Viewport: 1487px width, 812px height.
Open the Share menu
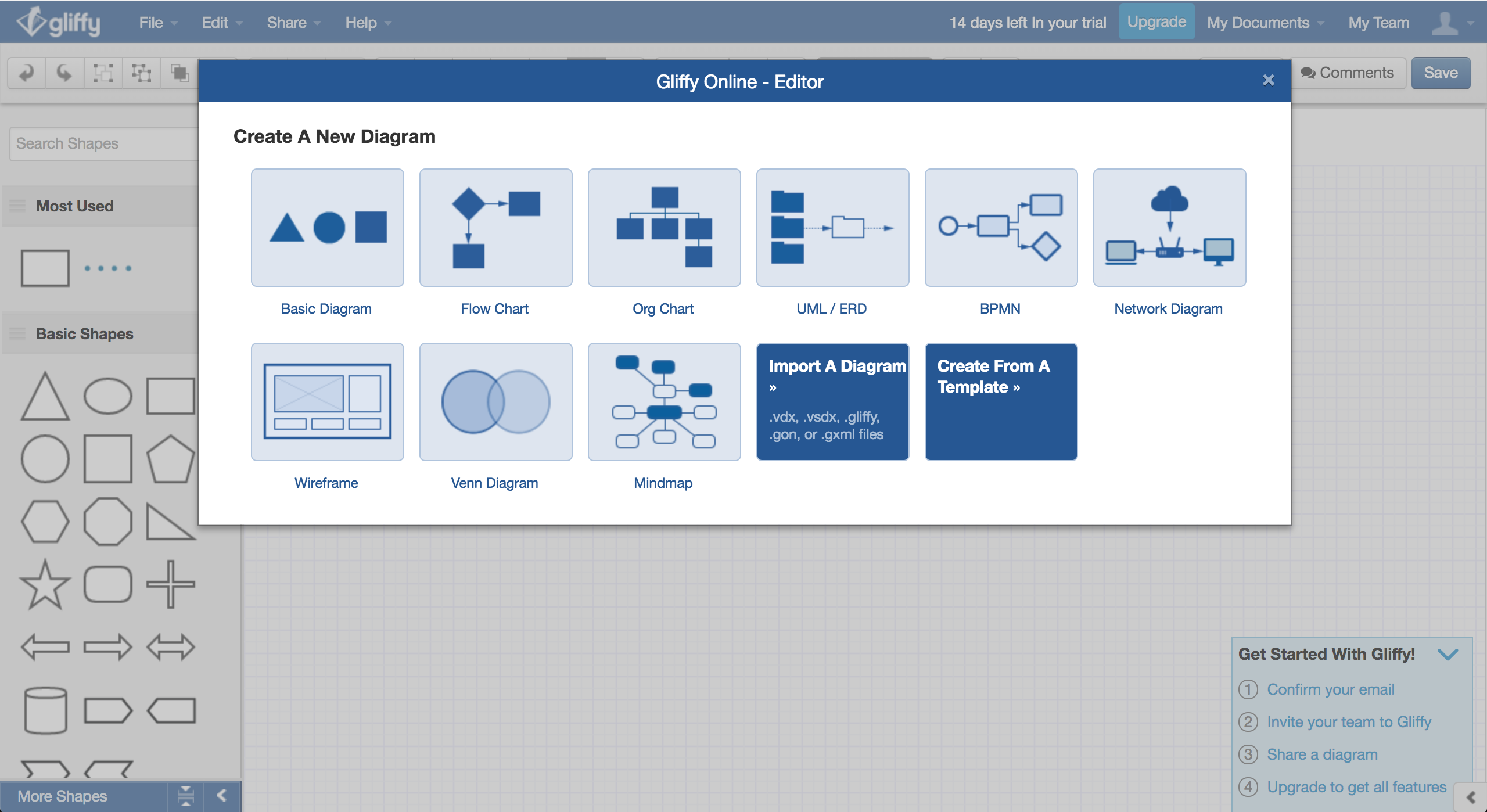tap(293, 23)
